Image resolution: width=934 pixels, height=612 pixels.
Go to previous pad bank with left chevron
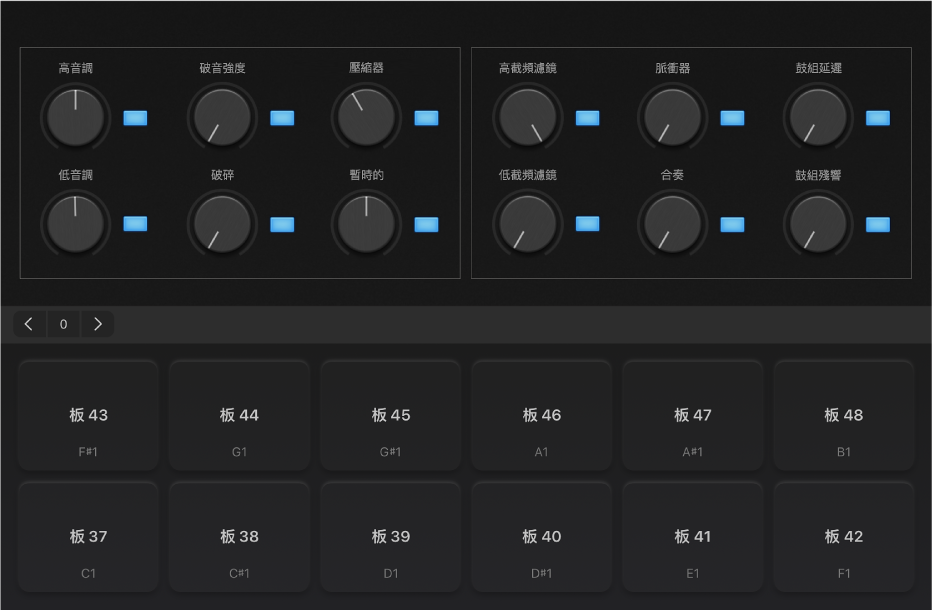tap(29, 324)
